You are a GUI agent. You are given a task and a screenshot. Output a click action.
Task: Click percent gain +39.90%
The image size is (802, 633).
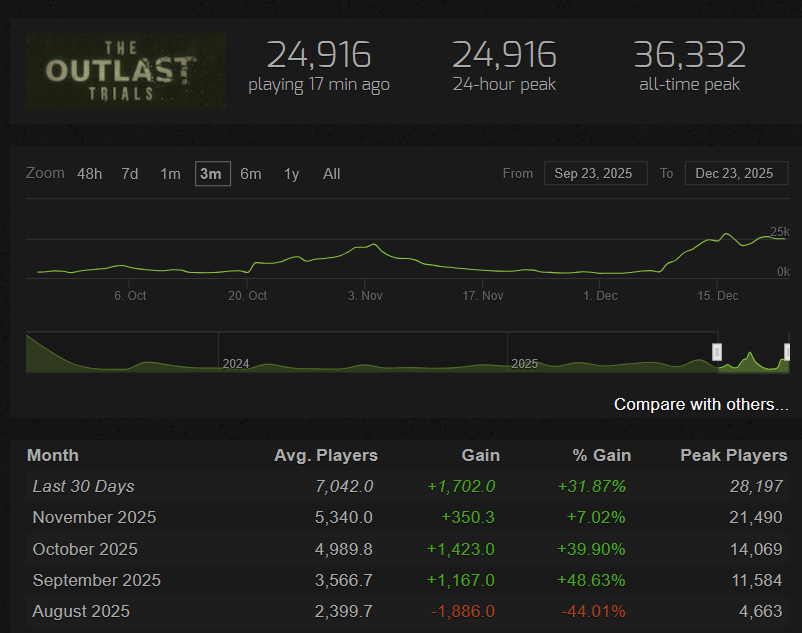[x=591, y=549]
